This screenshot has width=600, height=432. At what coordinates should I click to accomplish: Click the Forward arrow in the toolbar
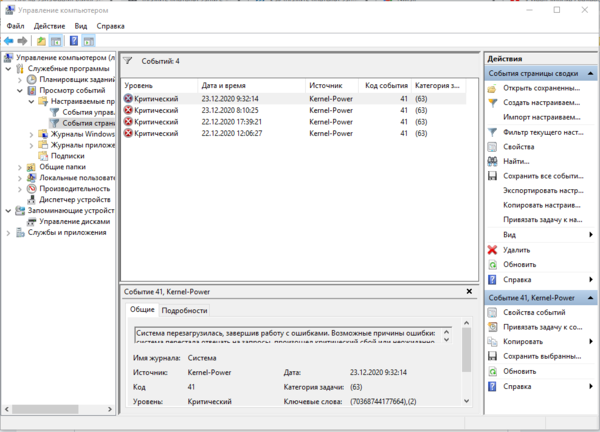(22, 41)
